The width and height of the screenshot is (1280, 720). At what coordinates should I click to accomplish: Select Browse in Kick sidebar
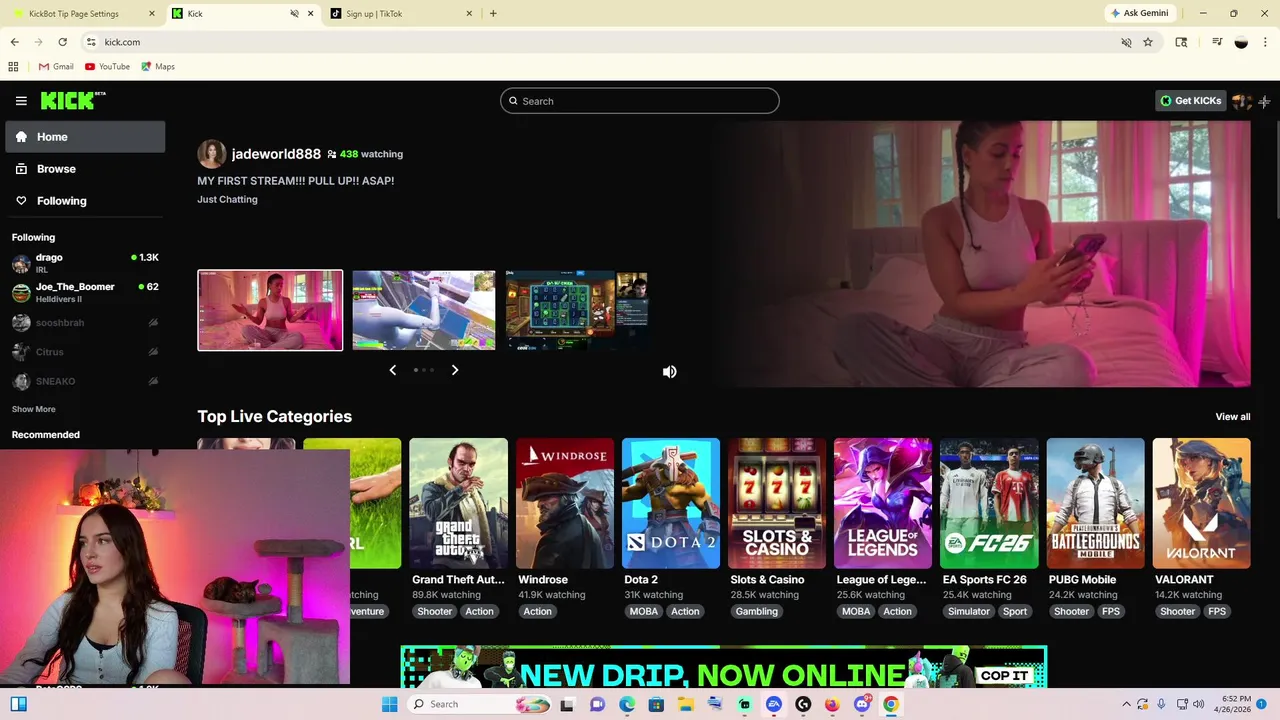click(85, 169)
